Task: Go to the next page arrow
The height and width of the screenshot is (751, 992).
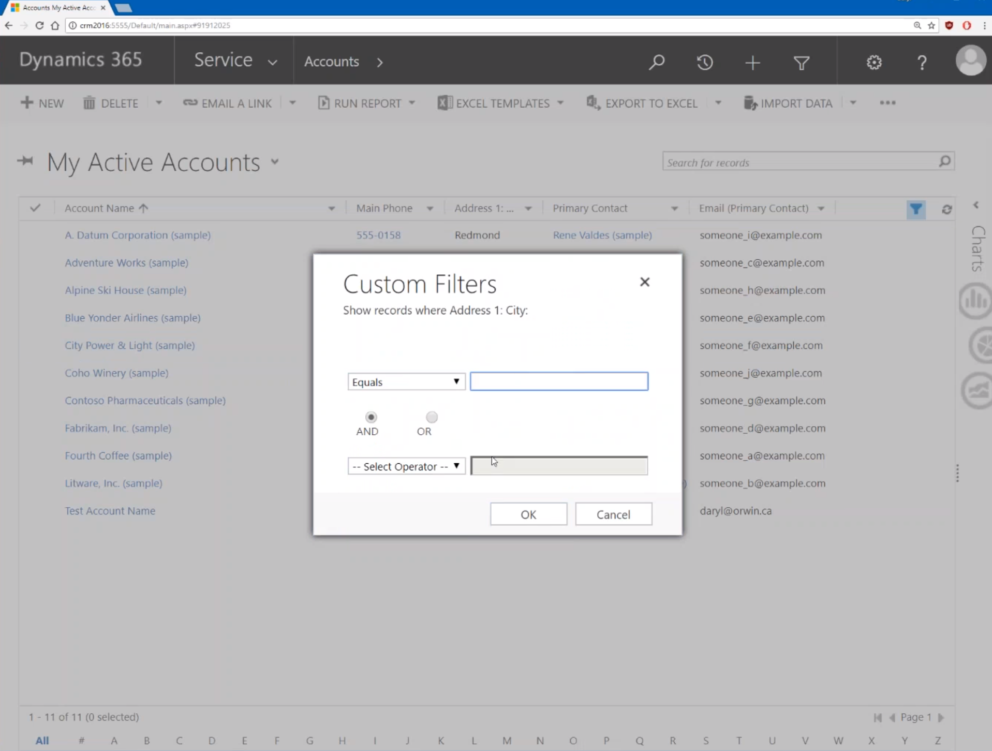Action: pos(941,717)
